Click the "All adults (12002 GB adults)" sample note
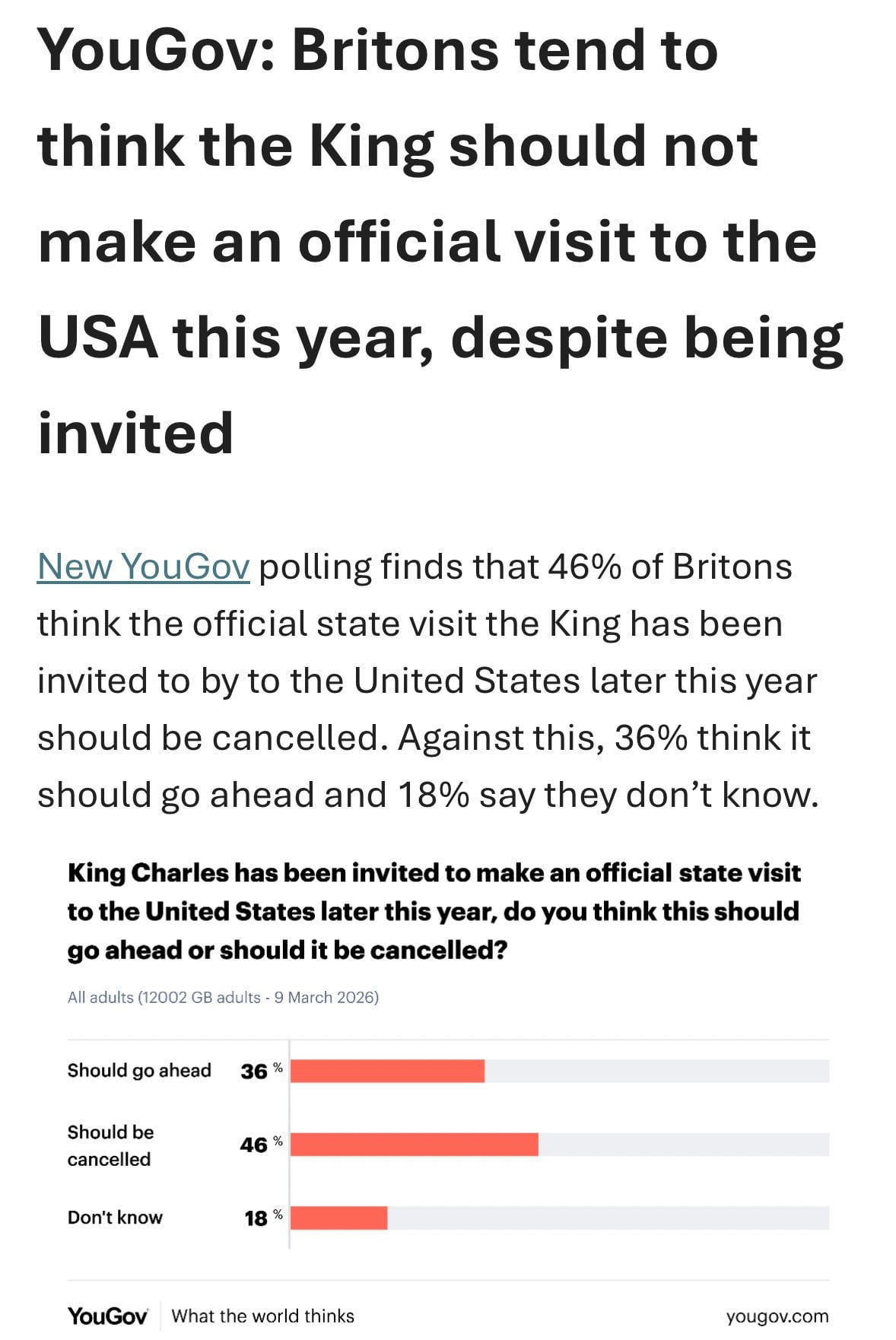 [x=223, y=997]
